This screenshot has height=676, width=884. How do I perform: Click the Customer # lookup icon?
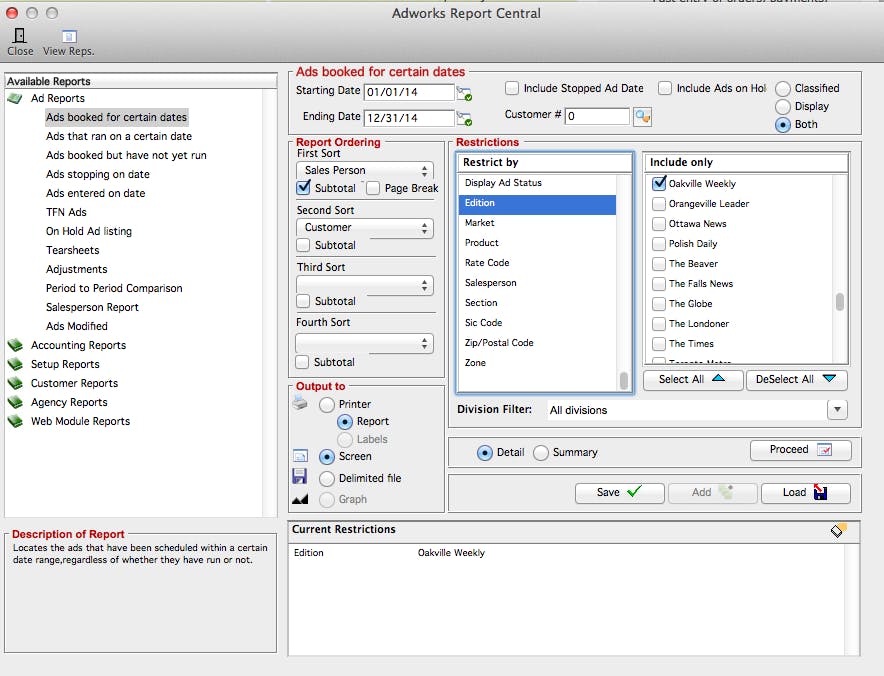tap(642, 117)
